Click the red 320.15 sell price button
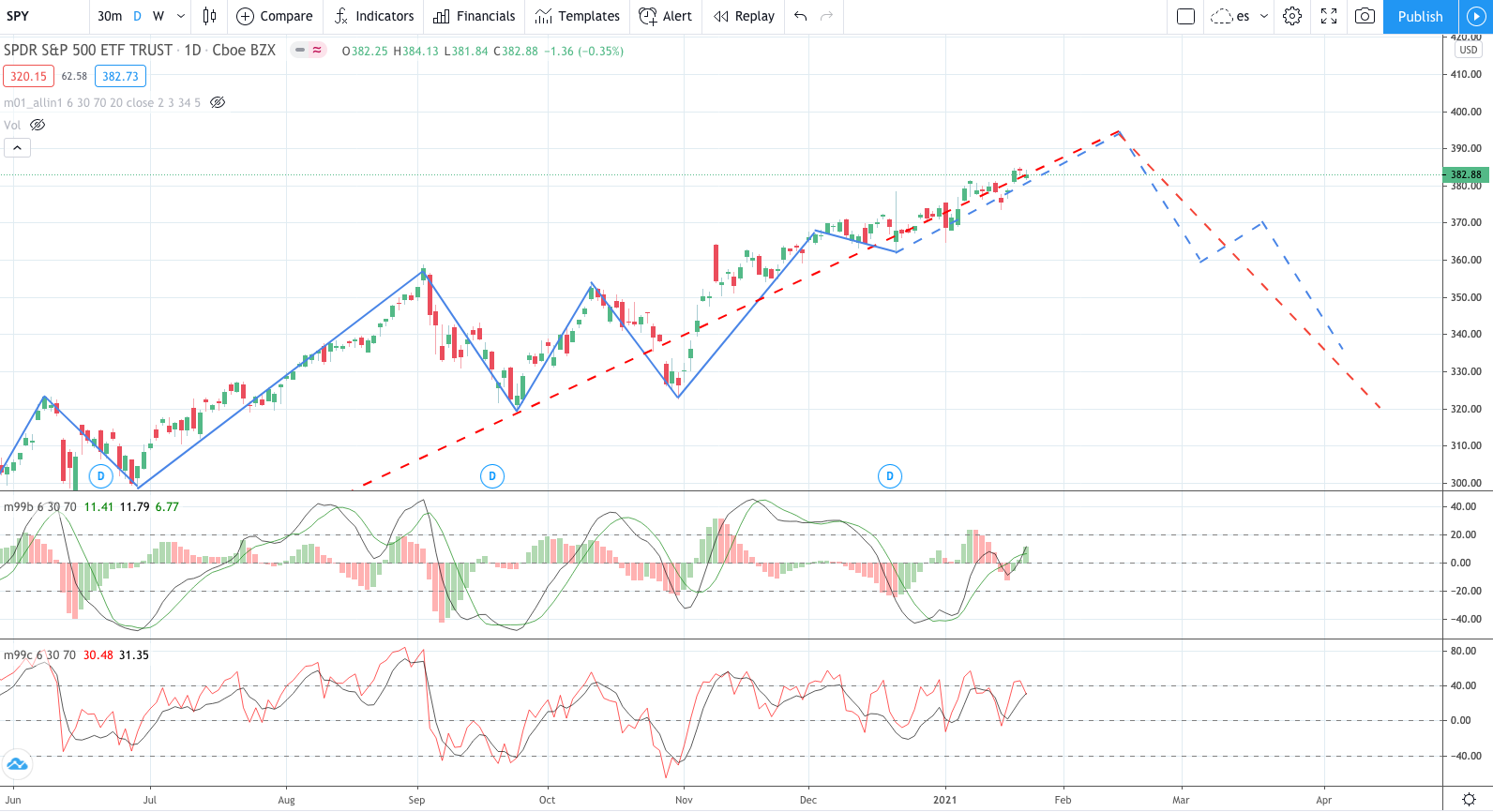Viewport: 1493px width, 812px height. pyautogui.click(x=28, y=76)
